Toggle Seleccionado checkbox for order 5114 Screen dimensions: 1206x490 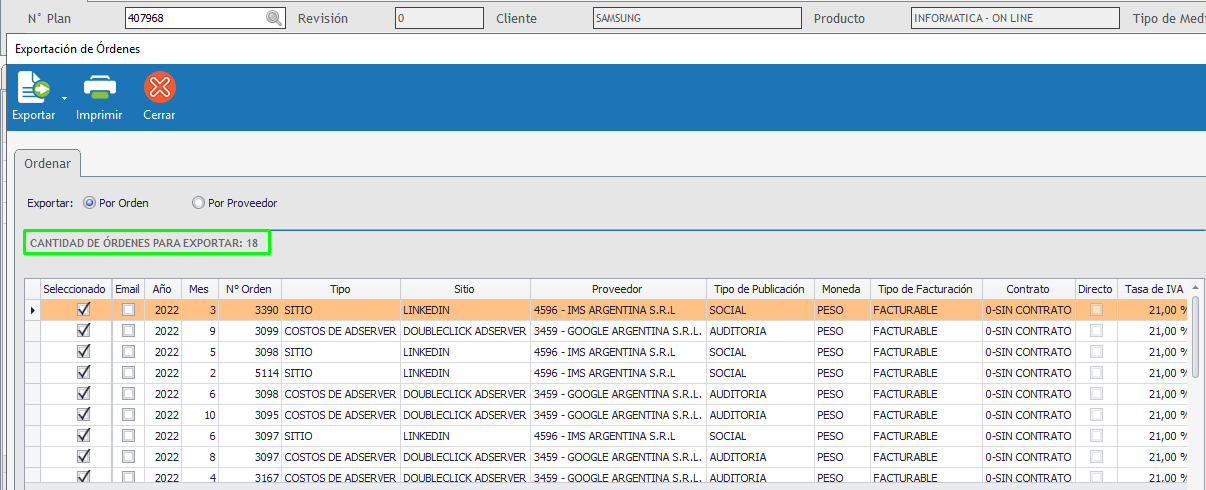(x=84, y=373)
